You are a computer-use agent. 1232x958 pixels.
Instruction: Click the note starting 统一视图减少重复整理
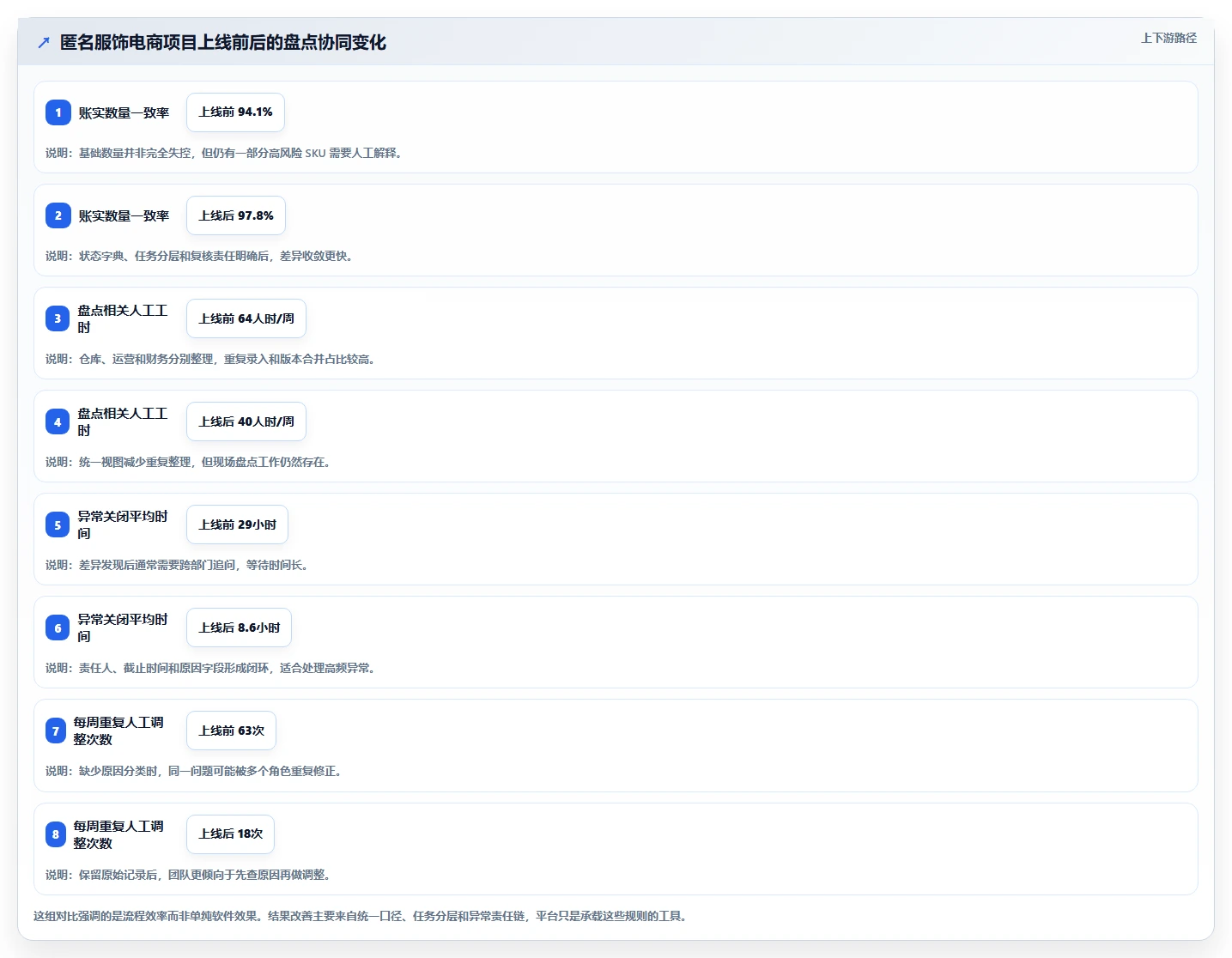[x=188, y=462]
